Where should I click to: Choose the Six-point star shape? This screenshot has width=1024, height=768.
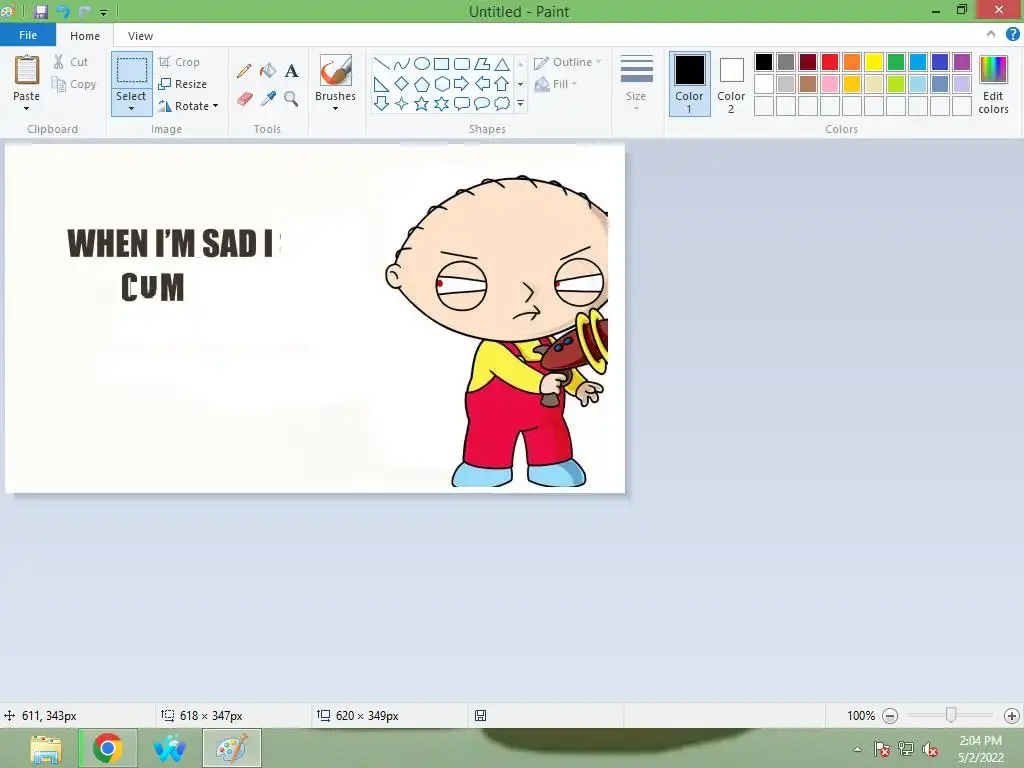click(x=441, y=103)
